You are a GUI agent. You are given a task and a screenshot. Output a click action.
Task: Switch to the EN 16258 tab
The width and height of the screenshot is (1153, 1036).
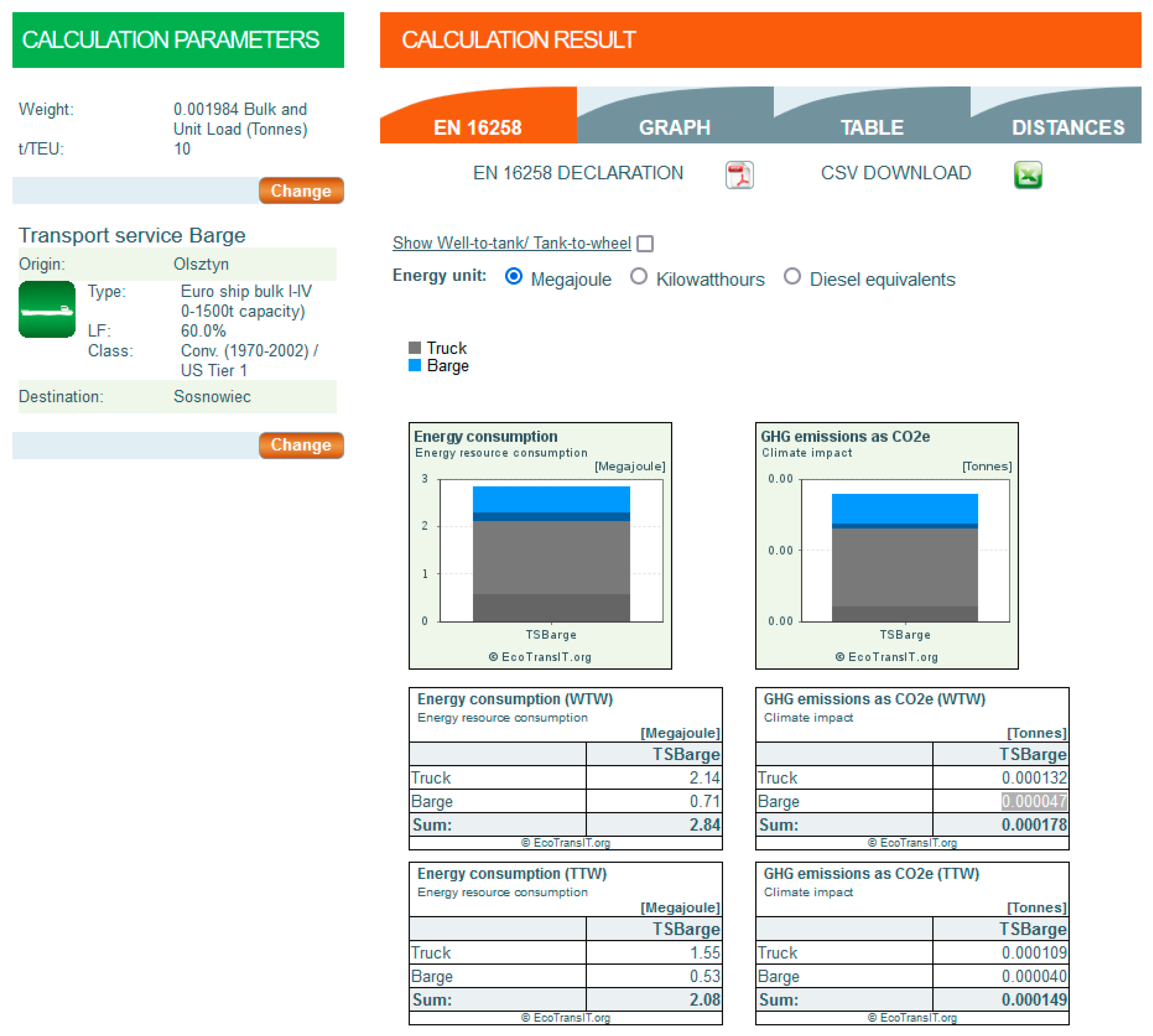[478, 115]
